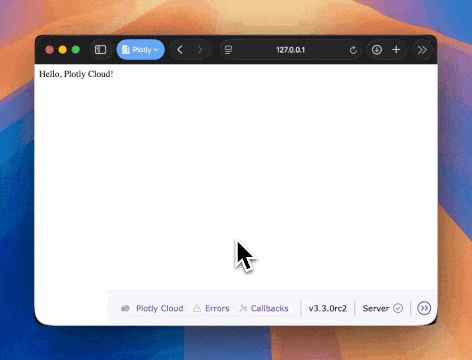This screenshot has height=360, width=472.
Task: Click the Server status label
Action: point(376,308)
